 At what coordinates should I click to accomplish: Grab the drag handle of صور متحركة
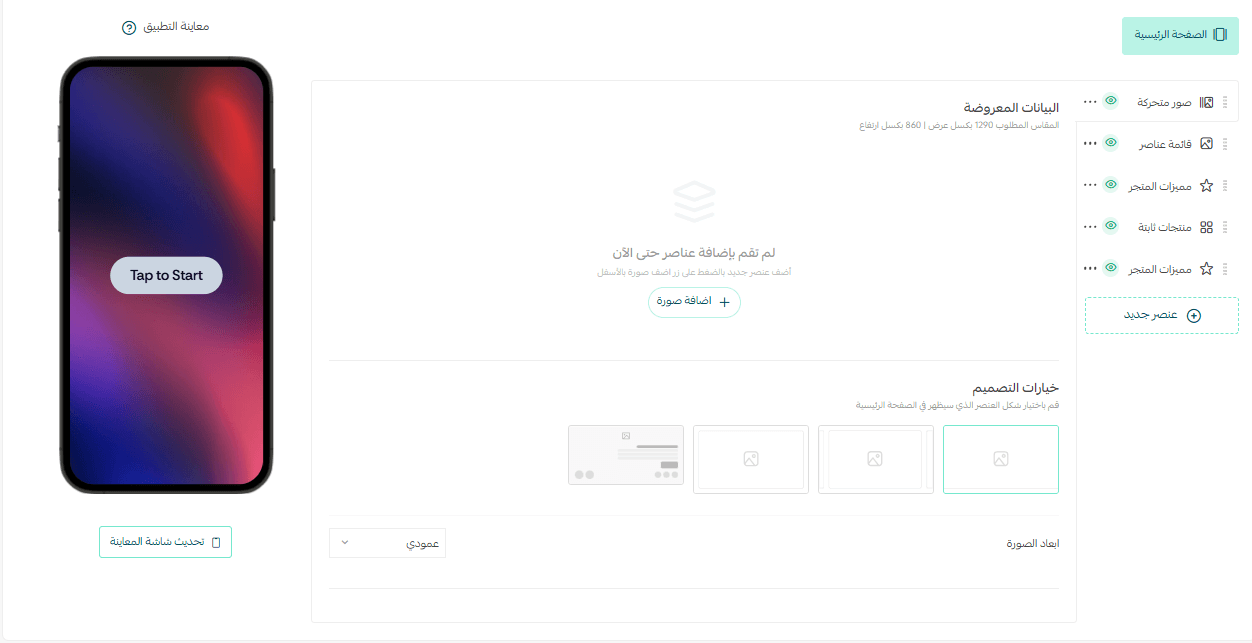[1225, 102]
